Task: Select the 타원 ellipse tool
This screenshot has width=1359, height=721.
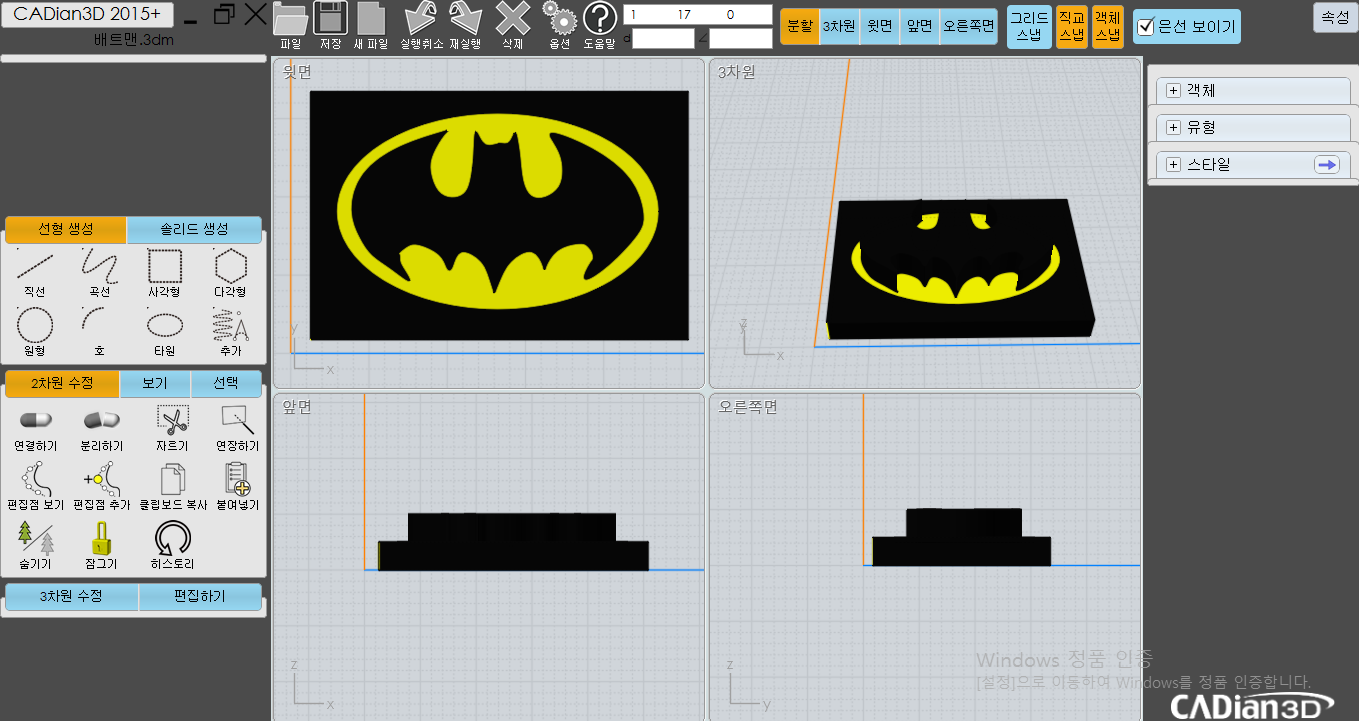Action: tap(165, 332)
